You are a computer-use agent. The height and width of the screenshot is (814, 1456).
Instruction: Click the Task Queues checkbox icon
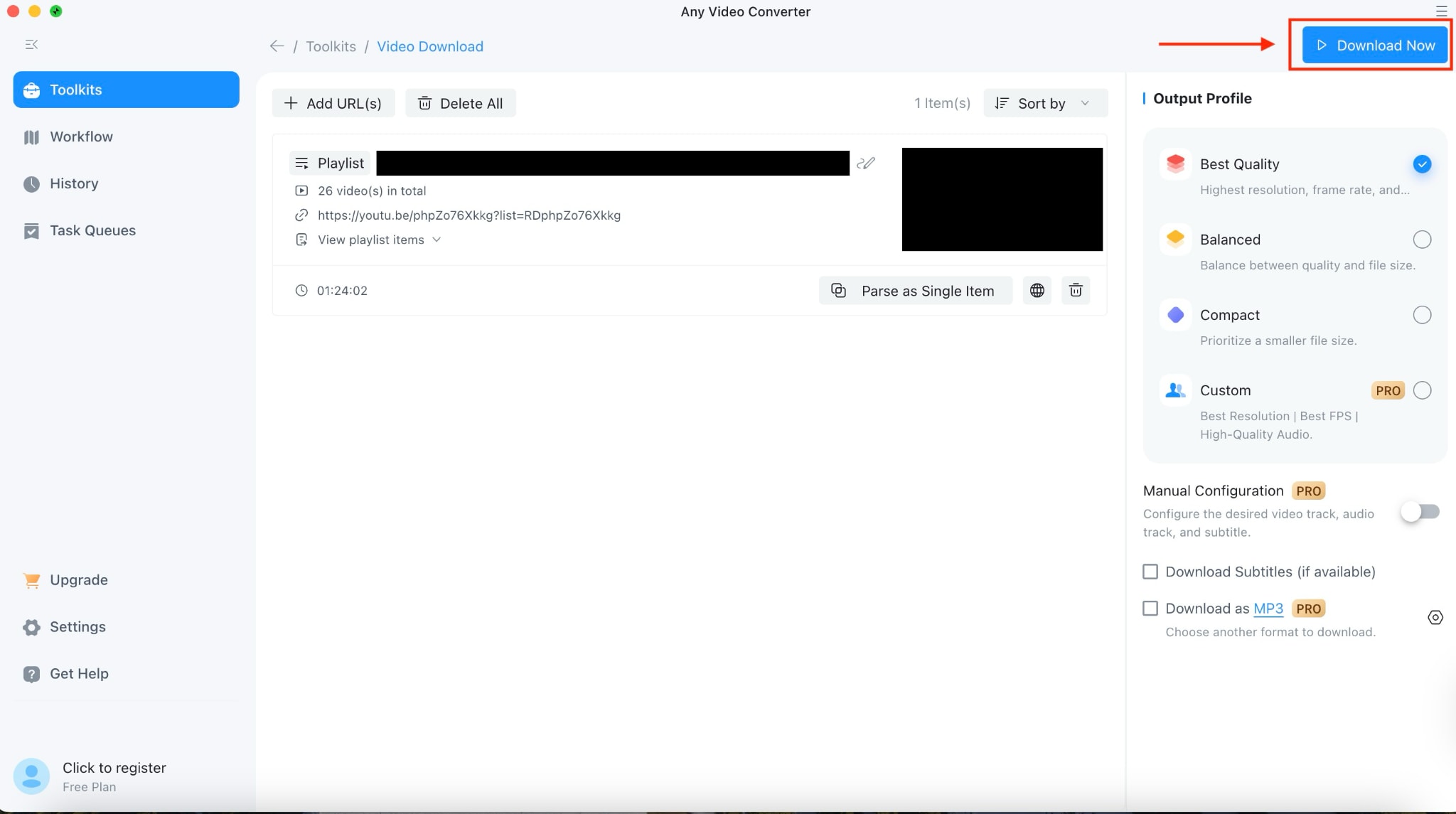[x=31, y=231]
